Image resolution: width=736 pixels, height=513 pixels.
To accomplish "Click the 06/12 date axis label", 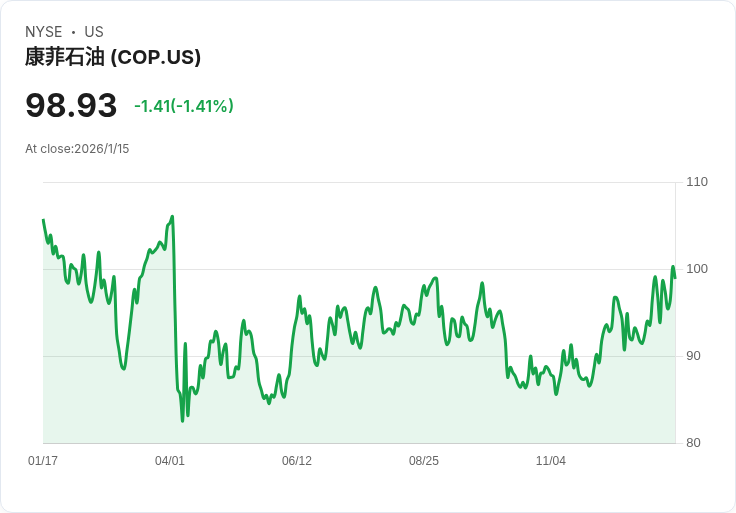I will [x=297, y=461].
